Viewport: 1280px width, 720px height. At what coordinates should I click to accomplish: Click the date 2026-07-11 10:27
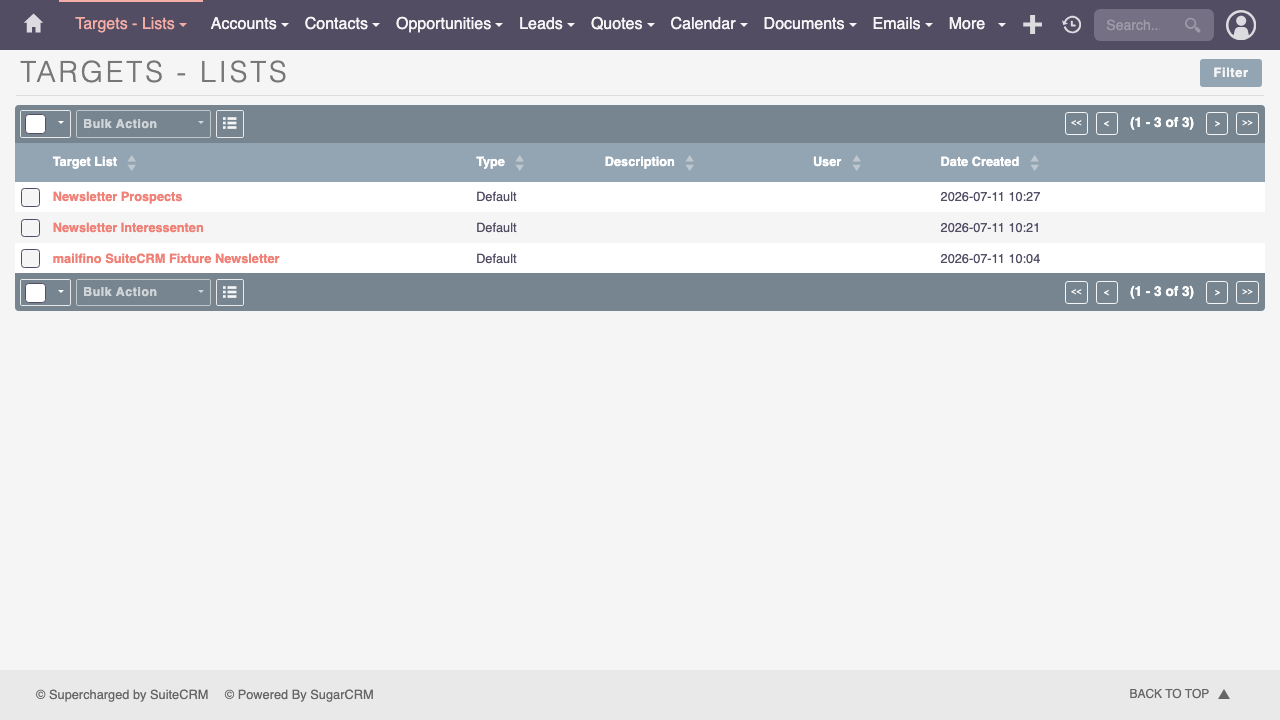point(990,197)
